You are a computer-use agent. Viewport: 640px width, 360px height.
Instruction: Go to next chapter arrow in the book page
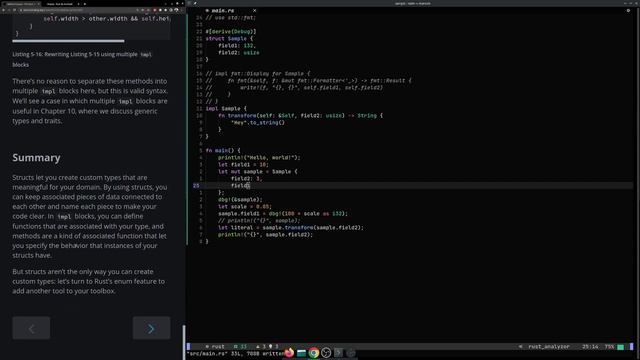tap(151, 328)
